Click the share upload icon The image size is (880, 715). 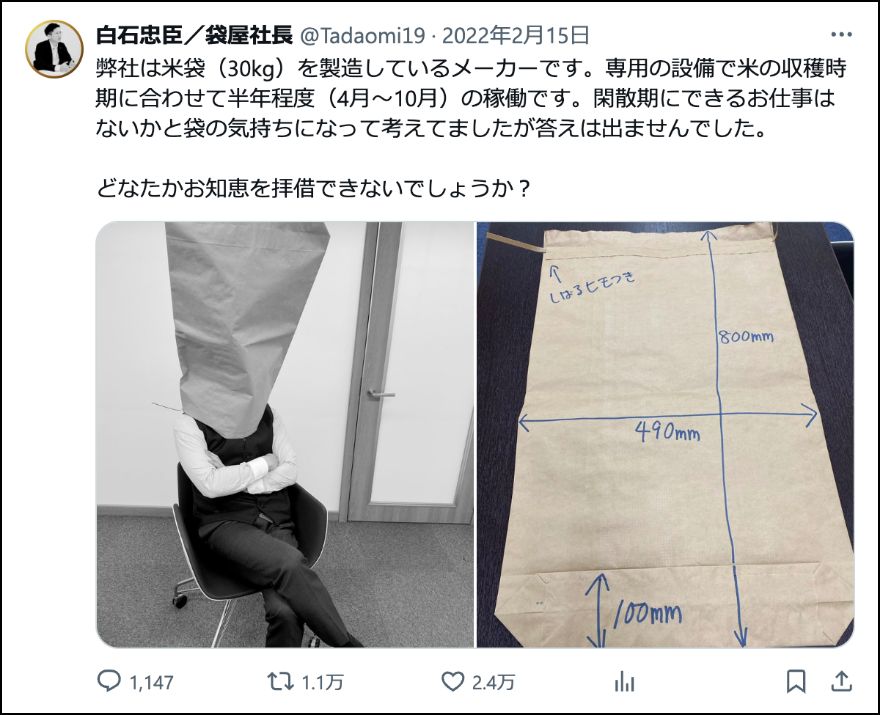(842, 682)
